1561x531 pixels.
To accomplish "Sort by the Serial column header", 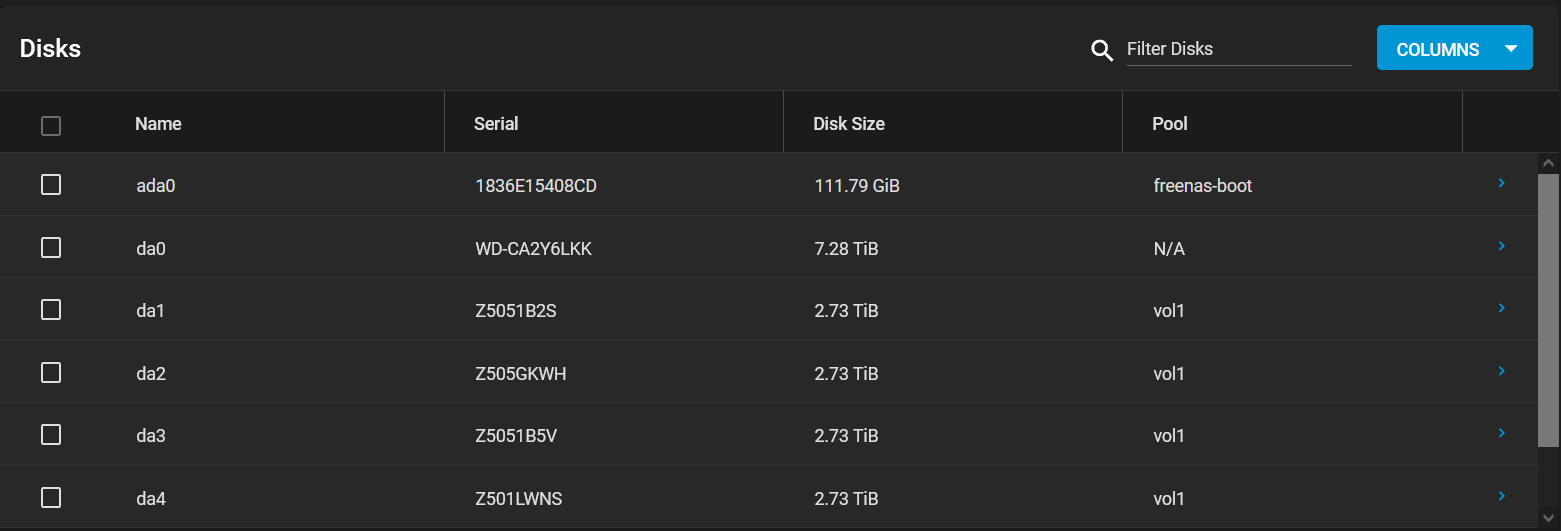I will coord(496,124).
